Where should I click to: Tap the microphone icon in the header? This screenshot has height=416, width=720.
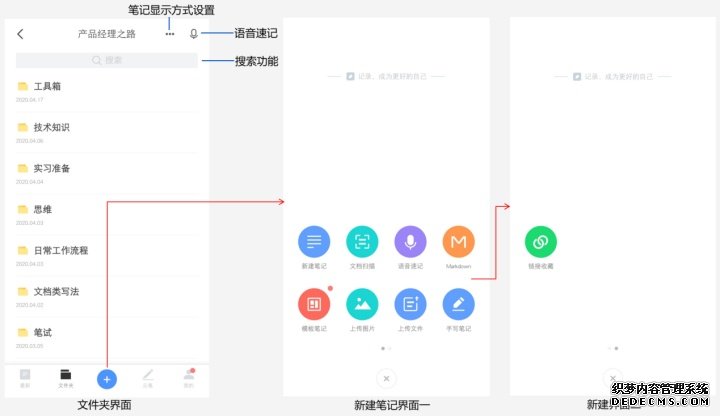pos(194,34)
